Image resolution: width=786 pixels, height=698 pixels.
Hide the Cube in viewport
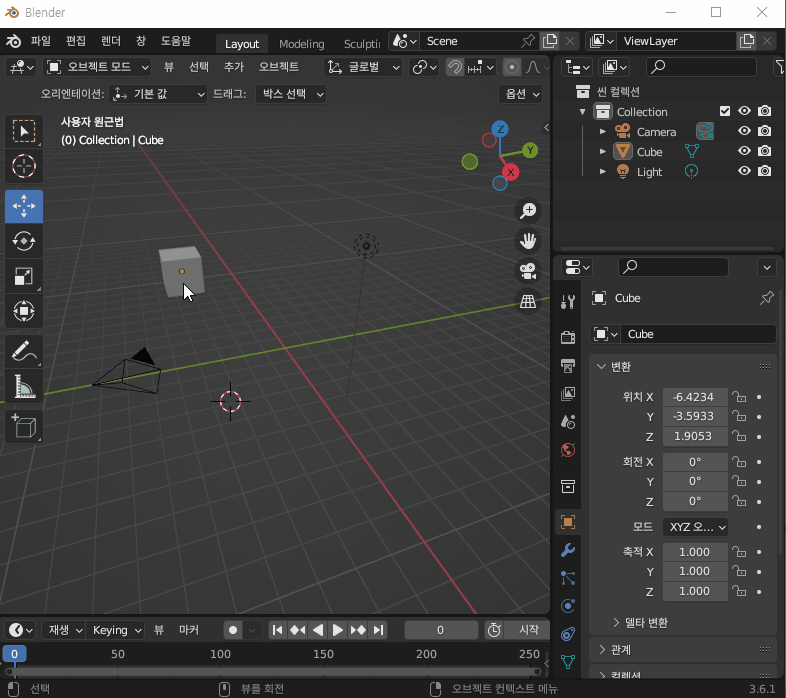[744, 151]
